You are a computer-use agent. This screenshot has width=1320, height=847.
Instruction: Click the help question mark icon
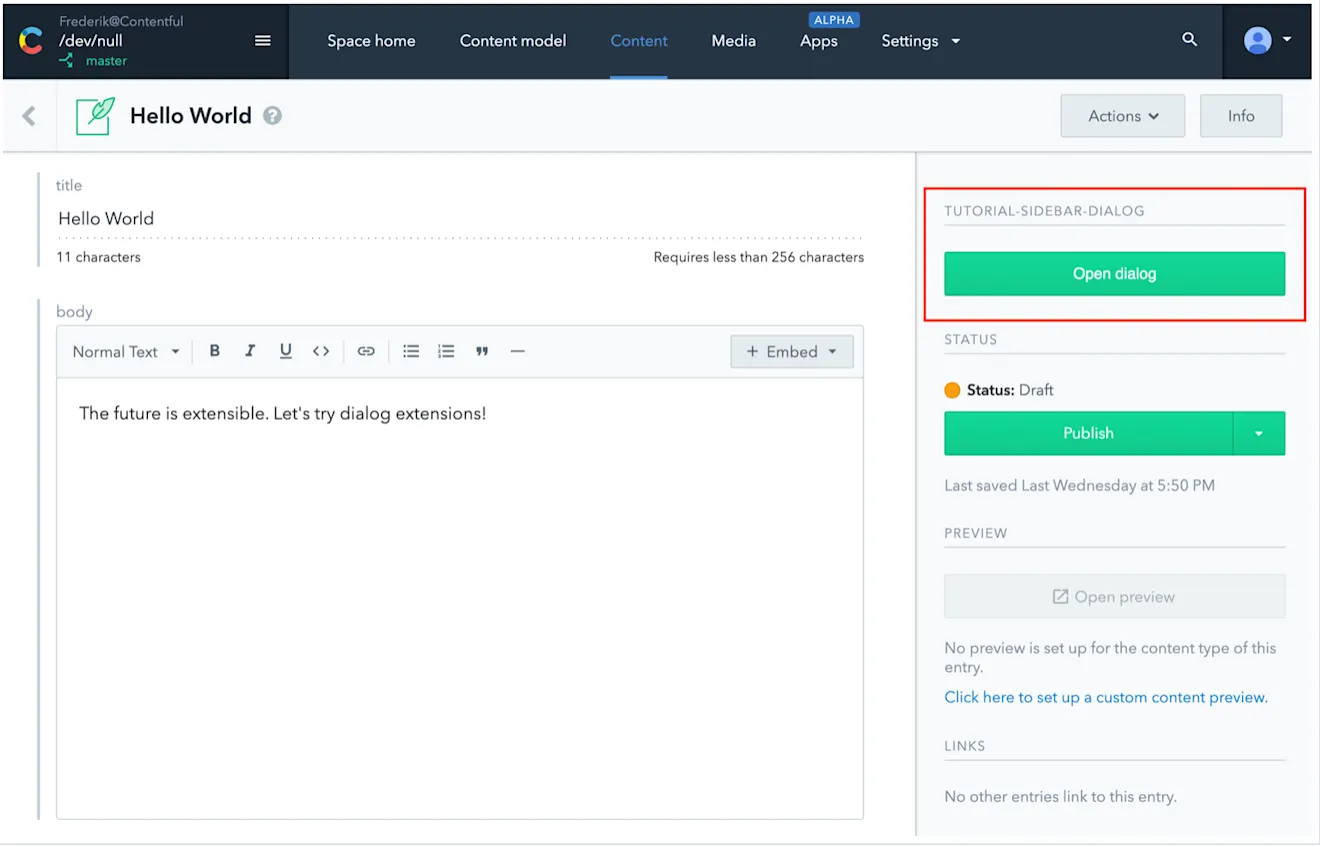(272, 116)
